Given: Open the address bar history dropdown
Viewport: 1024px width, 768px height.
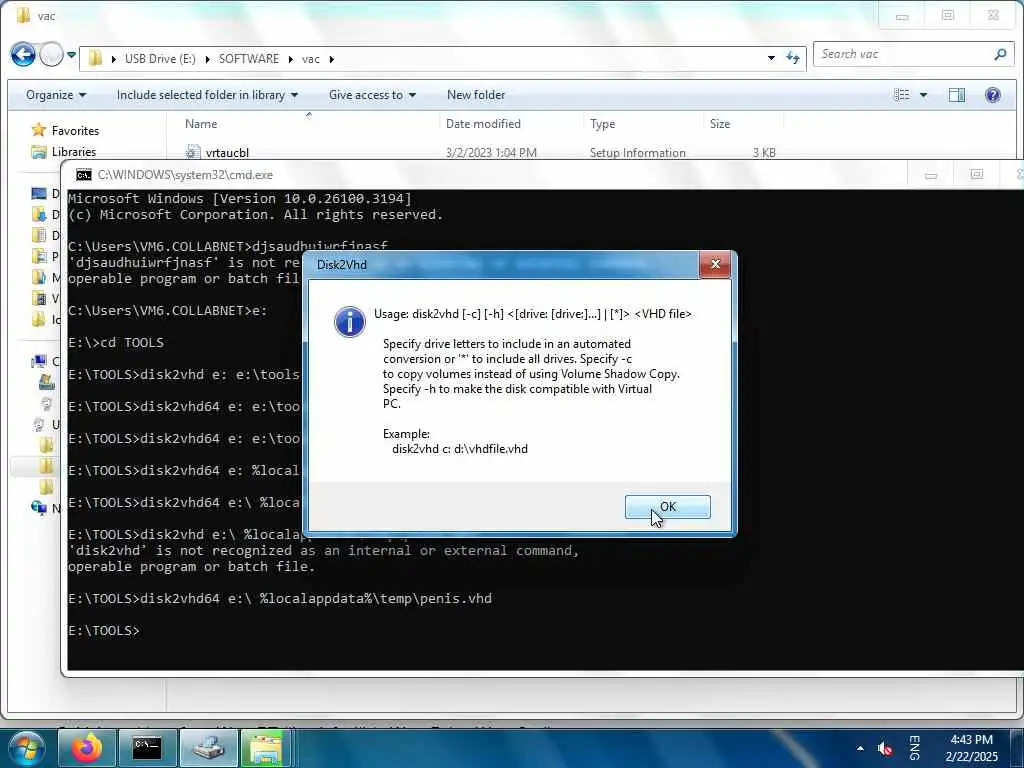Looking at the screenshot, I should (x=771, y=58).
